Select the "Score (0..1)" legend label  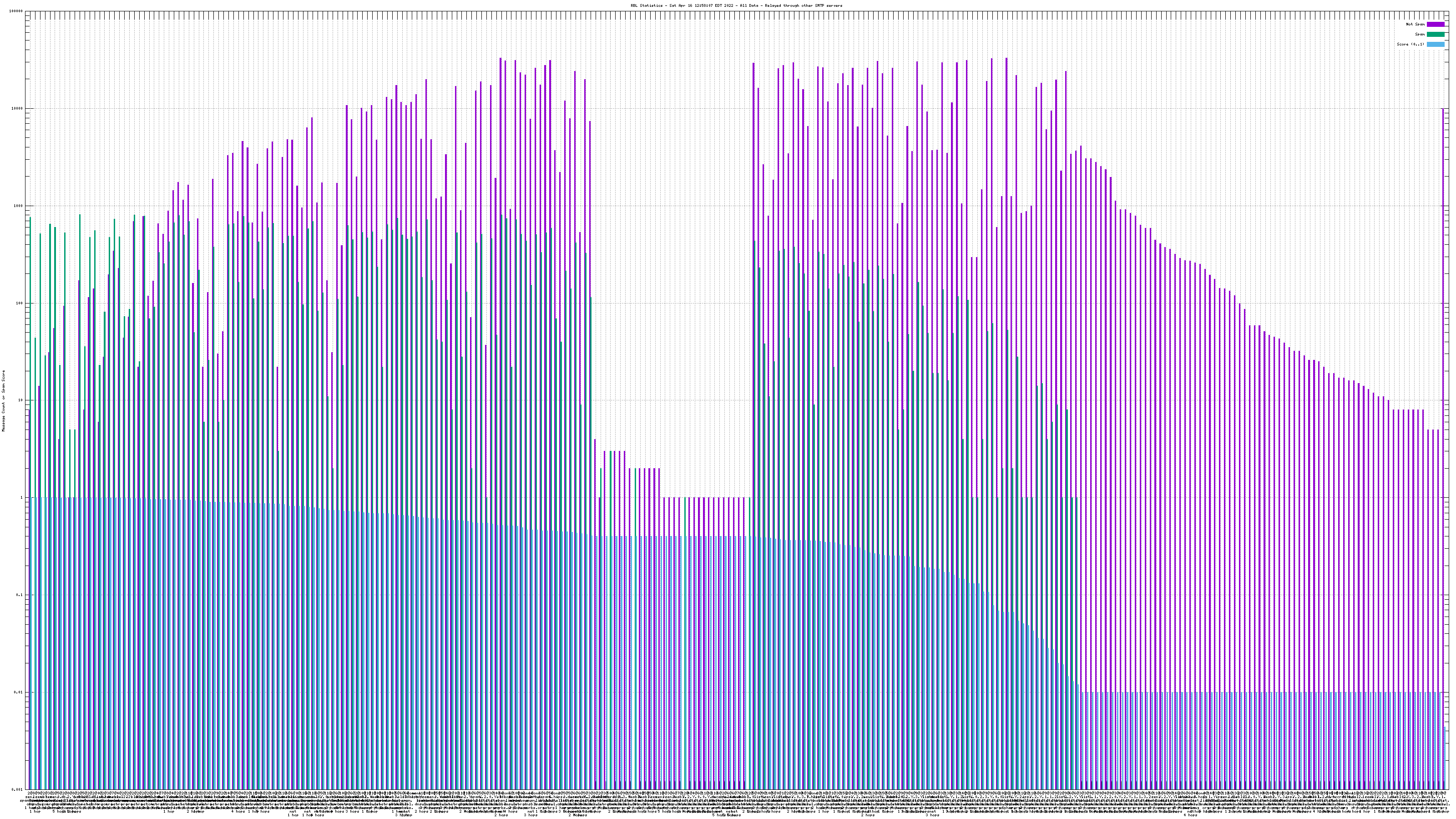1410,44
